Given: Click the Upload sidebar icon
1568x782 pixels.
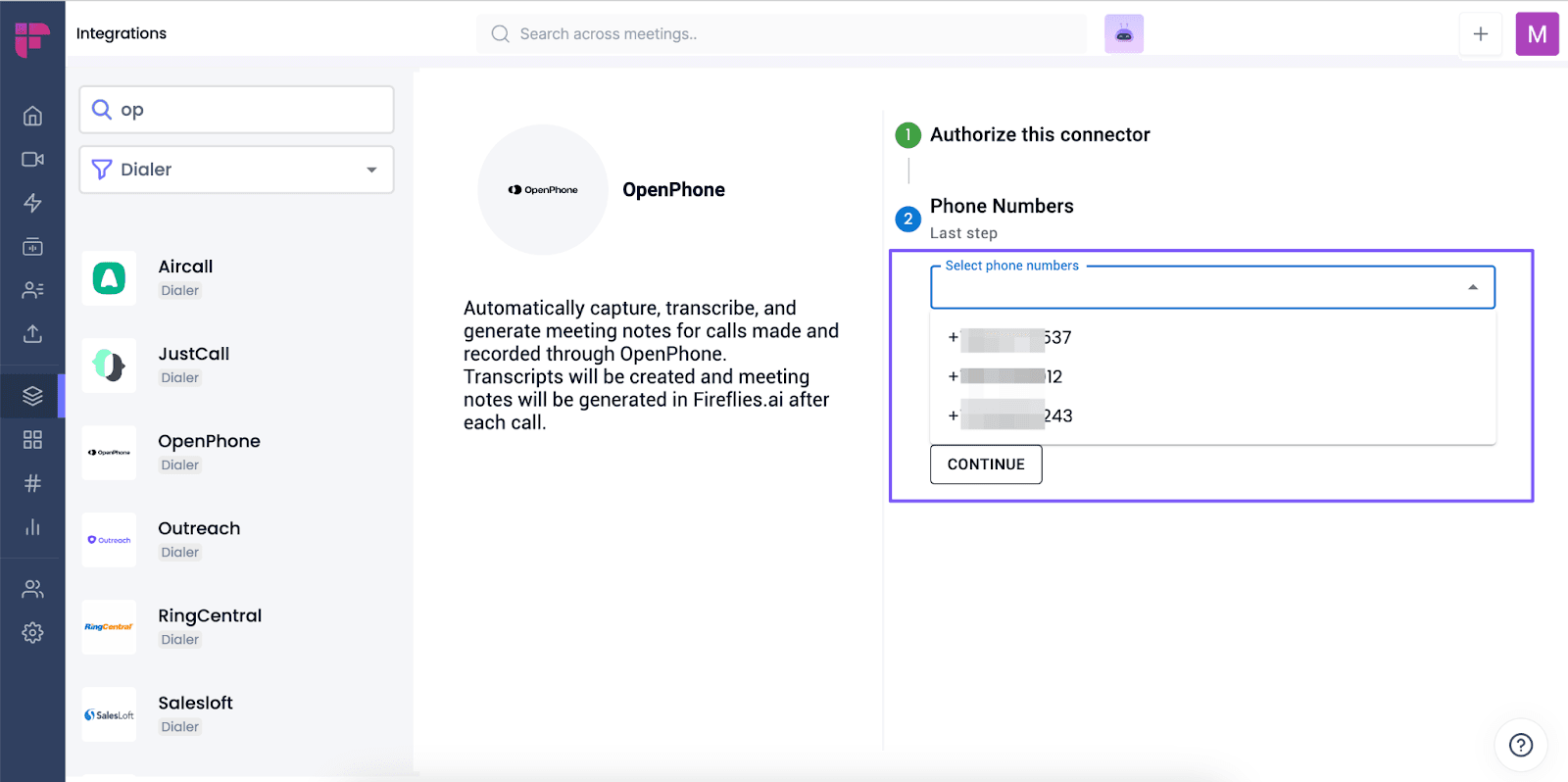Looking at the screenshot, I should [32, 333].
